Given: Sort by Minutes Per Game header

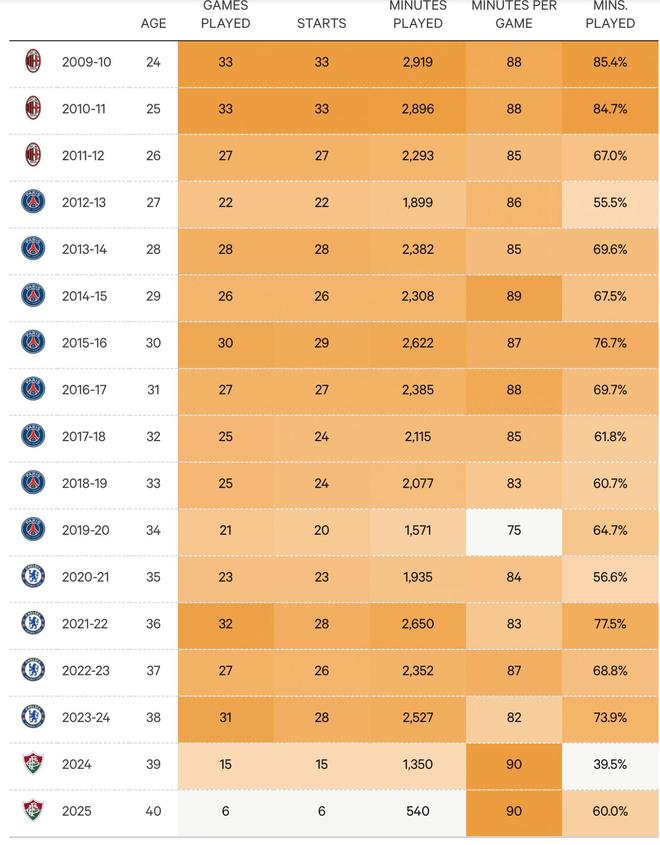Looking at the screenshot, I should (514, 15).
